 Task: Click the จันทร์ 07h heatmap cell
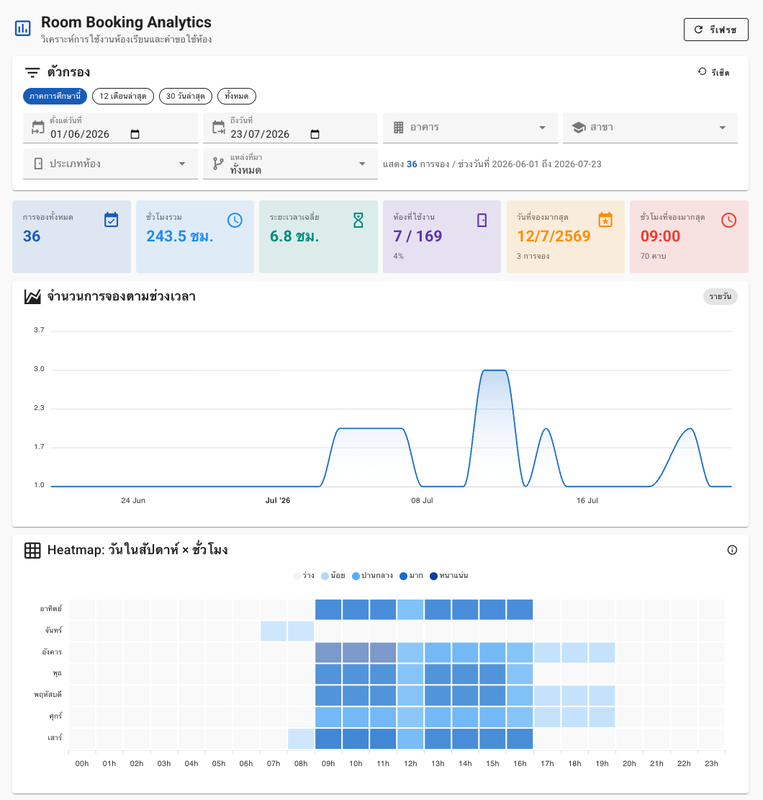tap(274, 631)
